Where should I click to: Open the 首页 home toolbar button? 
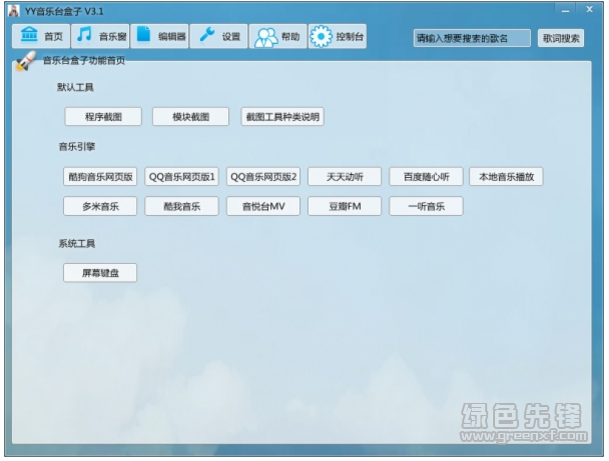[41, 36]
